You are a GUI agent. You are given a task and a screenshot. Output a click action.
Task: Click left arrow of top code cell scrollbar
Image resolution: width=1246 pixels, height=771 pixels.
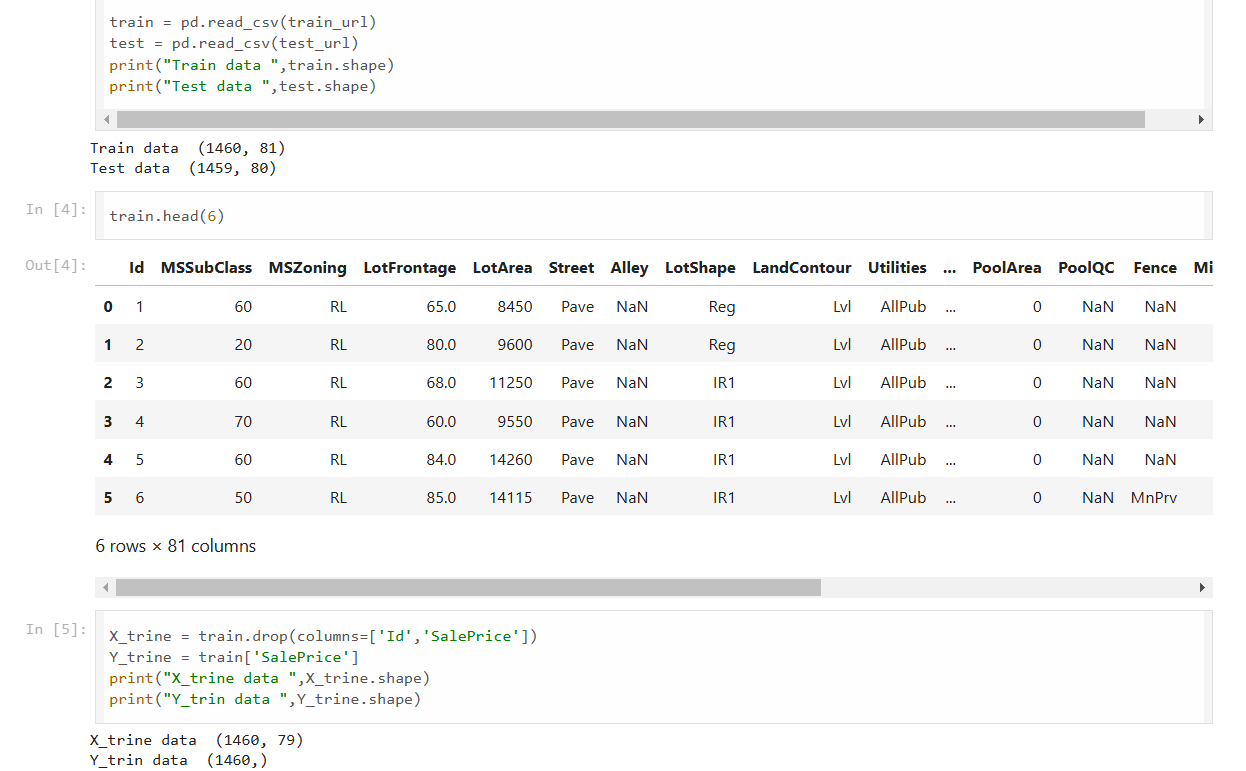106,120
